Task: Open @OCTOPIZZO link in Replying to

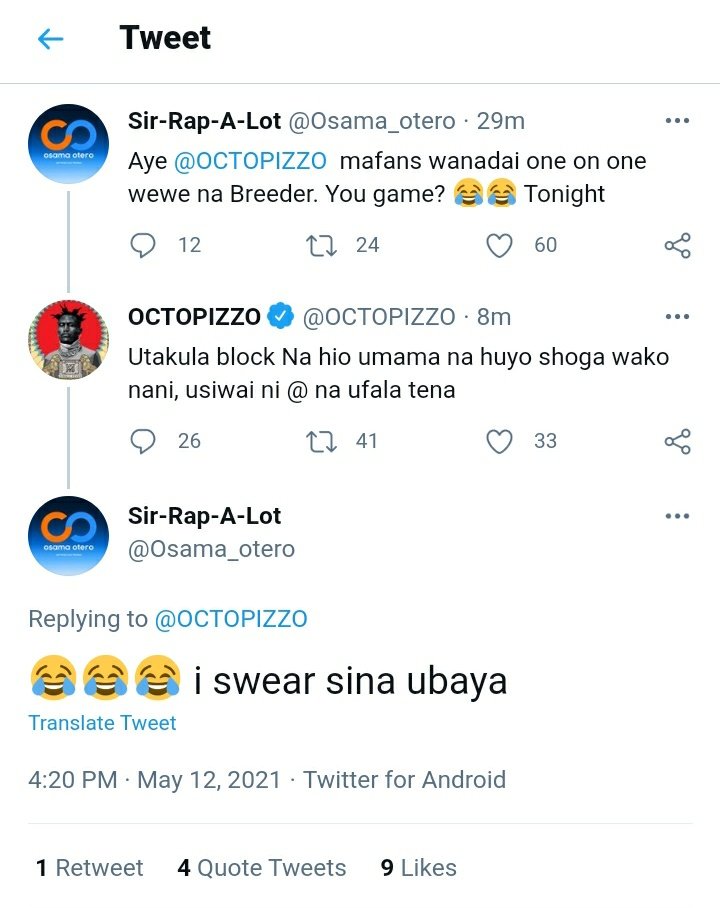Action: pos(231,619)
